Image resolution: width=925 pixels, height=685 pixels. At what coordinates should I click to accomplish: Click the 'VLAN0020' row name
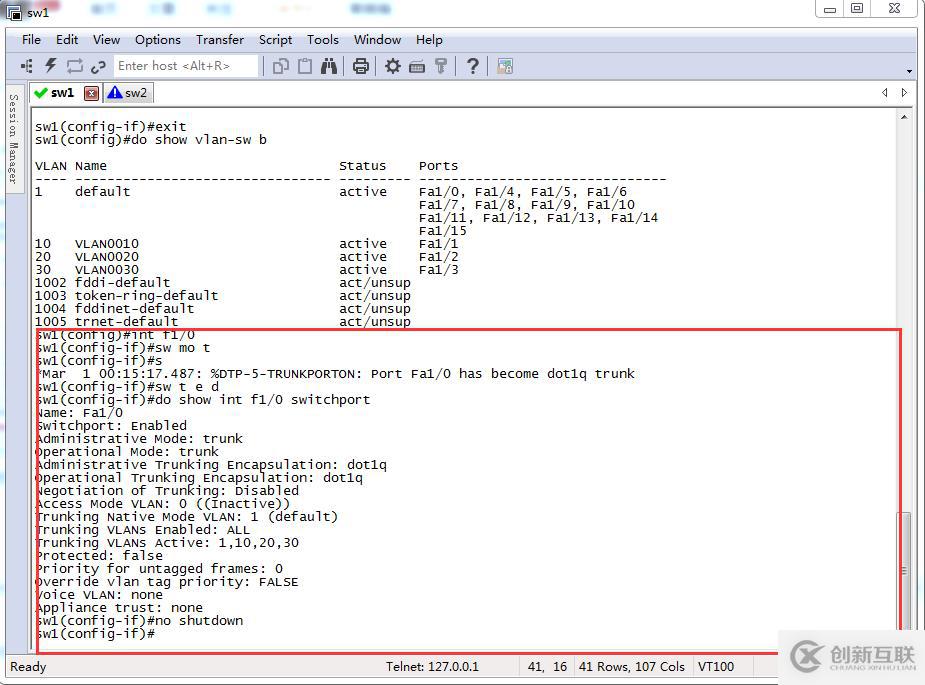pos(107,257)
